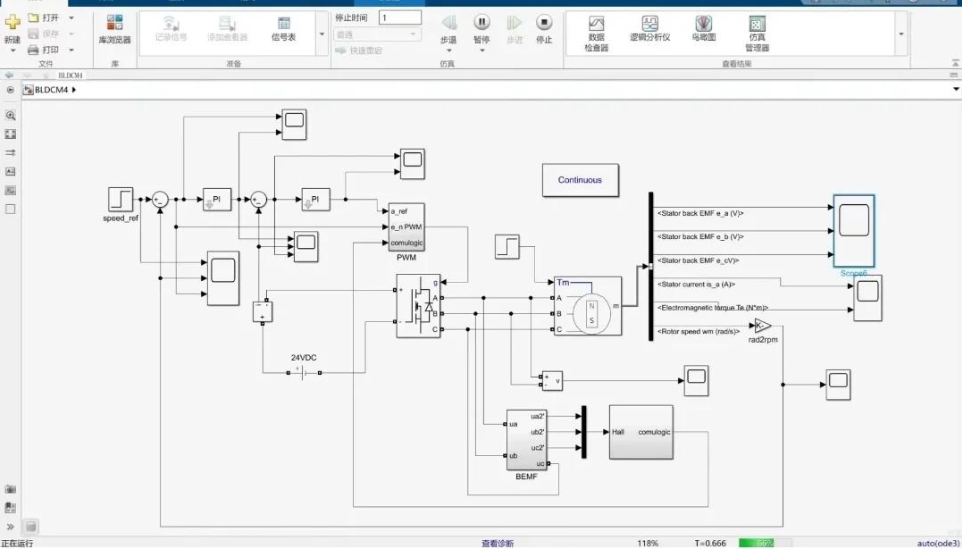The width and height of the screenshot is (962, 549).
Task: Click the 查看诊断 diagnostics link
Action: 497,543
